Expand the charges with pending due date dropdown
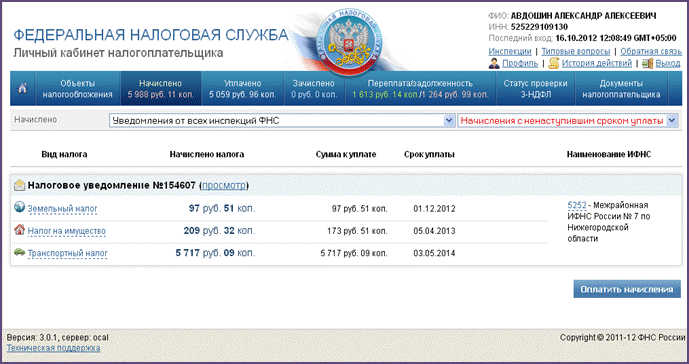The image size is (689, 364). 567,120
